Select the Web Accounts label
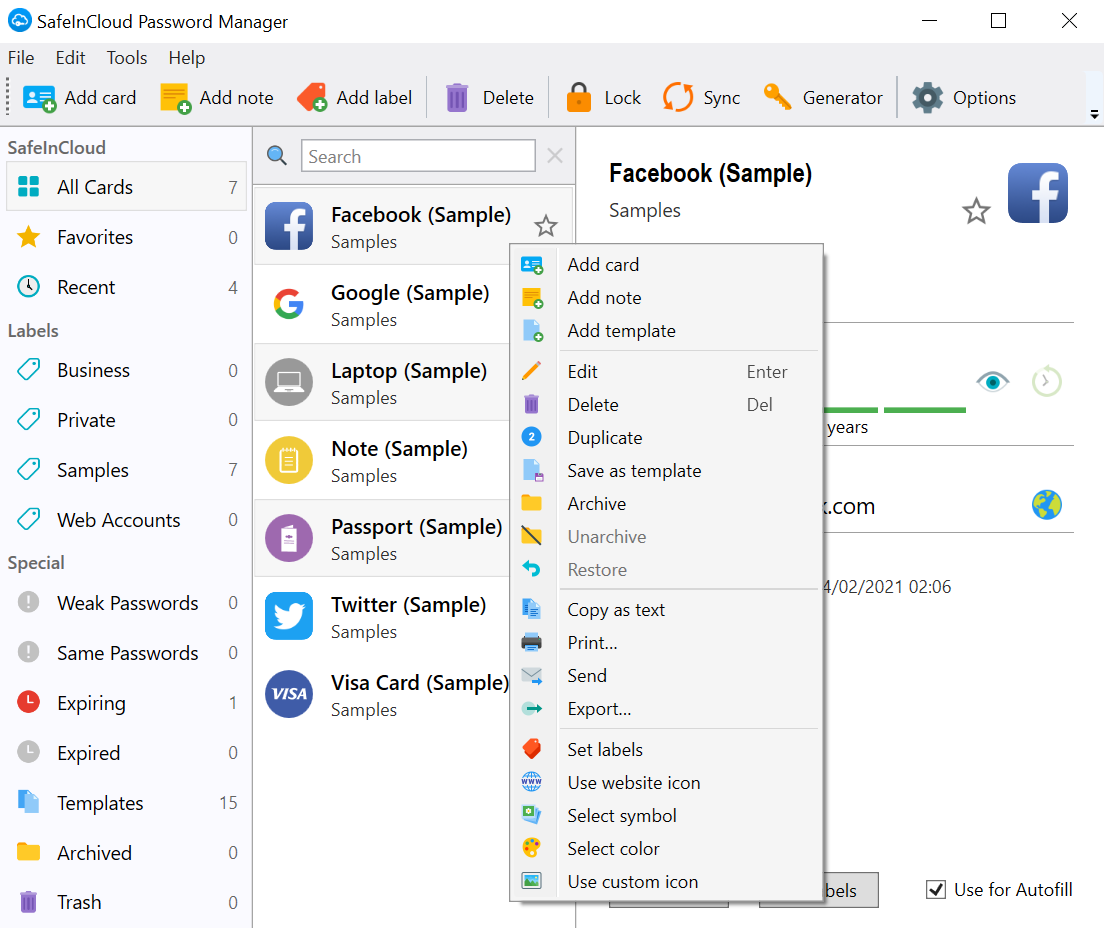Screen dimensions: 1104x928 pyautogui.click(x=127, y=520)
